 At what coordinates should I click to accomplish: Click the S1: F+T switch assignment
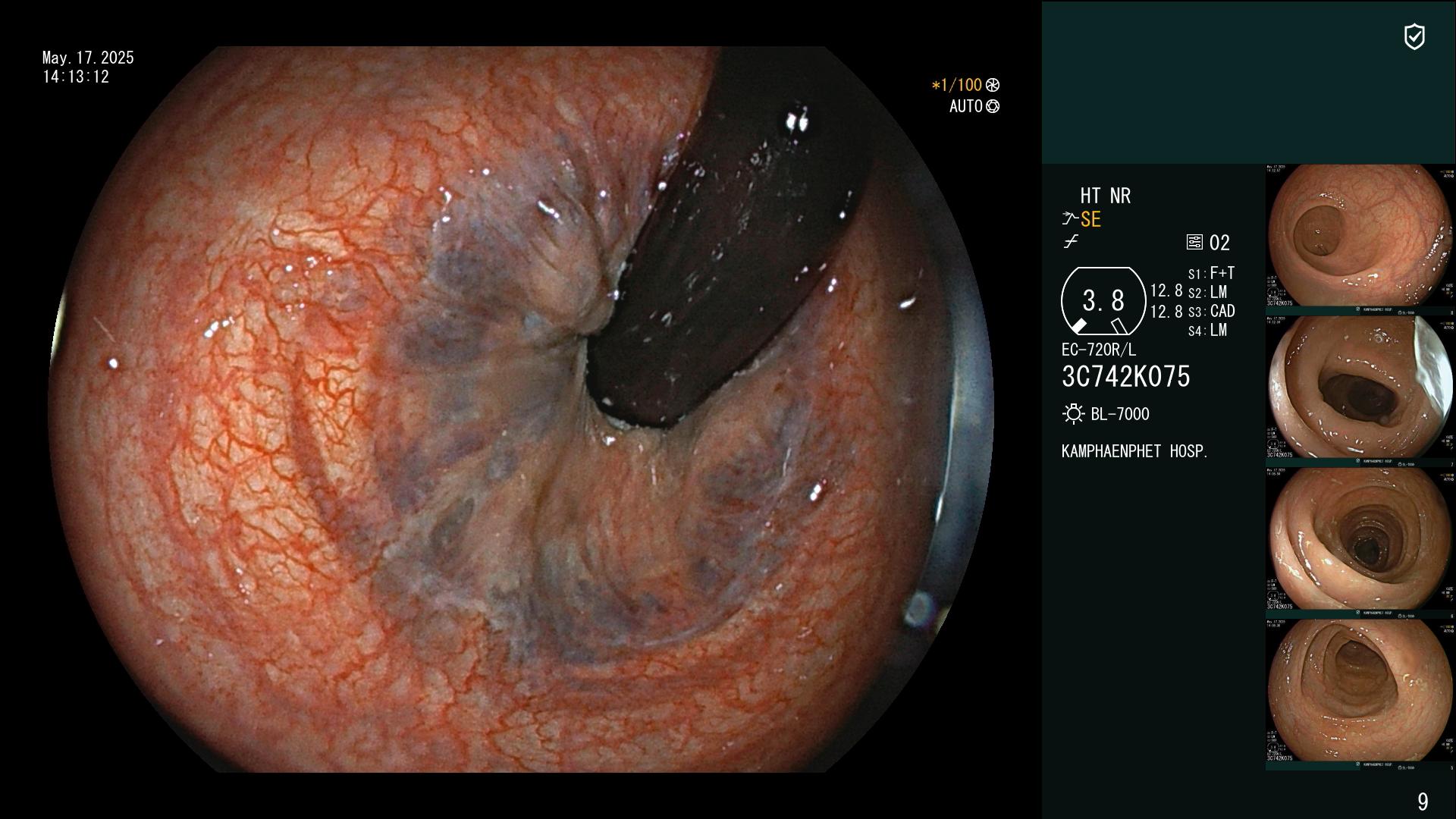[x=1212, y=273]
